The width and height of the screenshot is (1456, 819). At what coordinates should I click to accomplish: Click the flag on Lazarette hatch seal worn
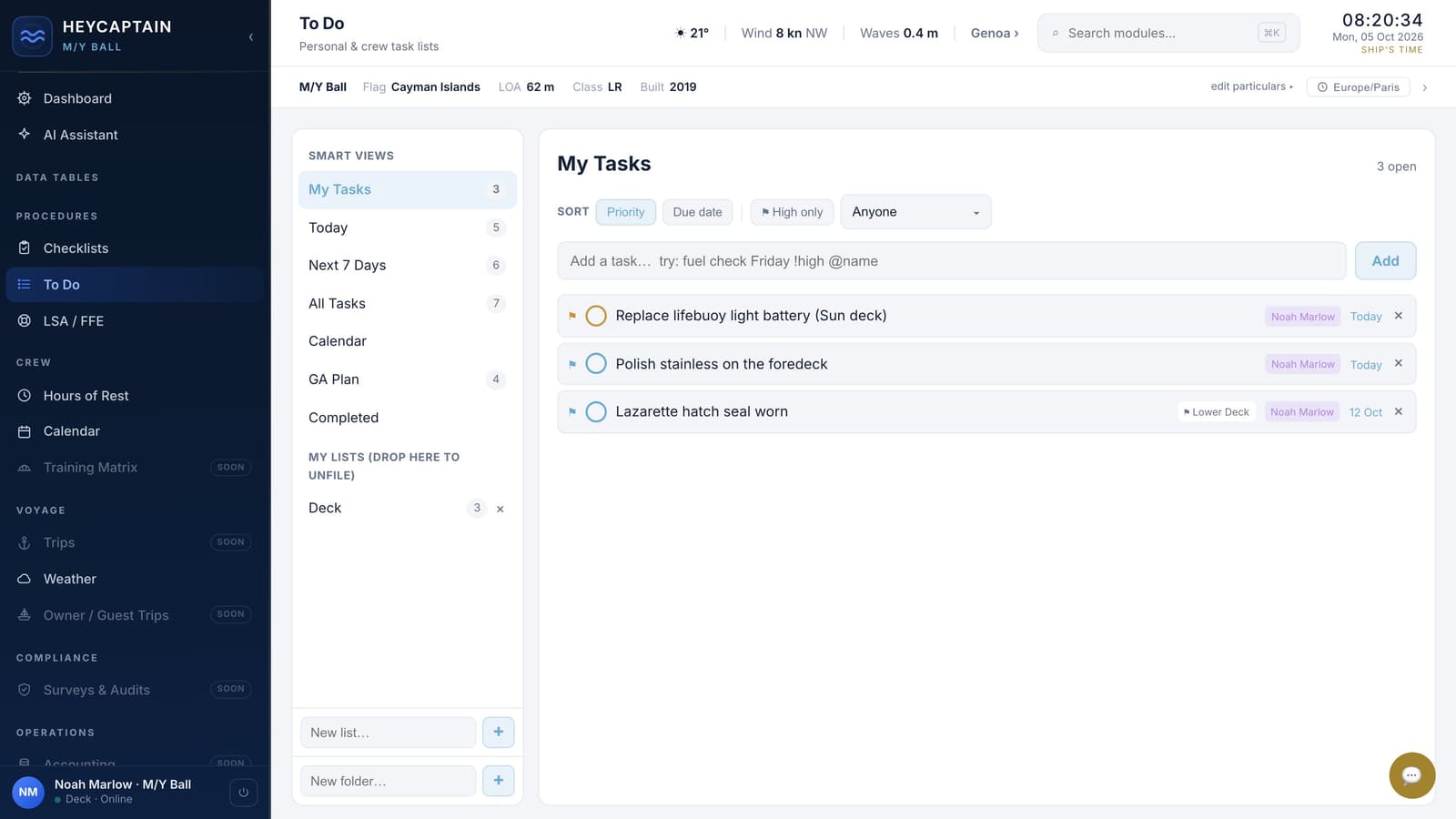point(572,411)
